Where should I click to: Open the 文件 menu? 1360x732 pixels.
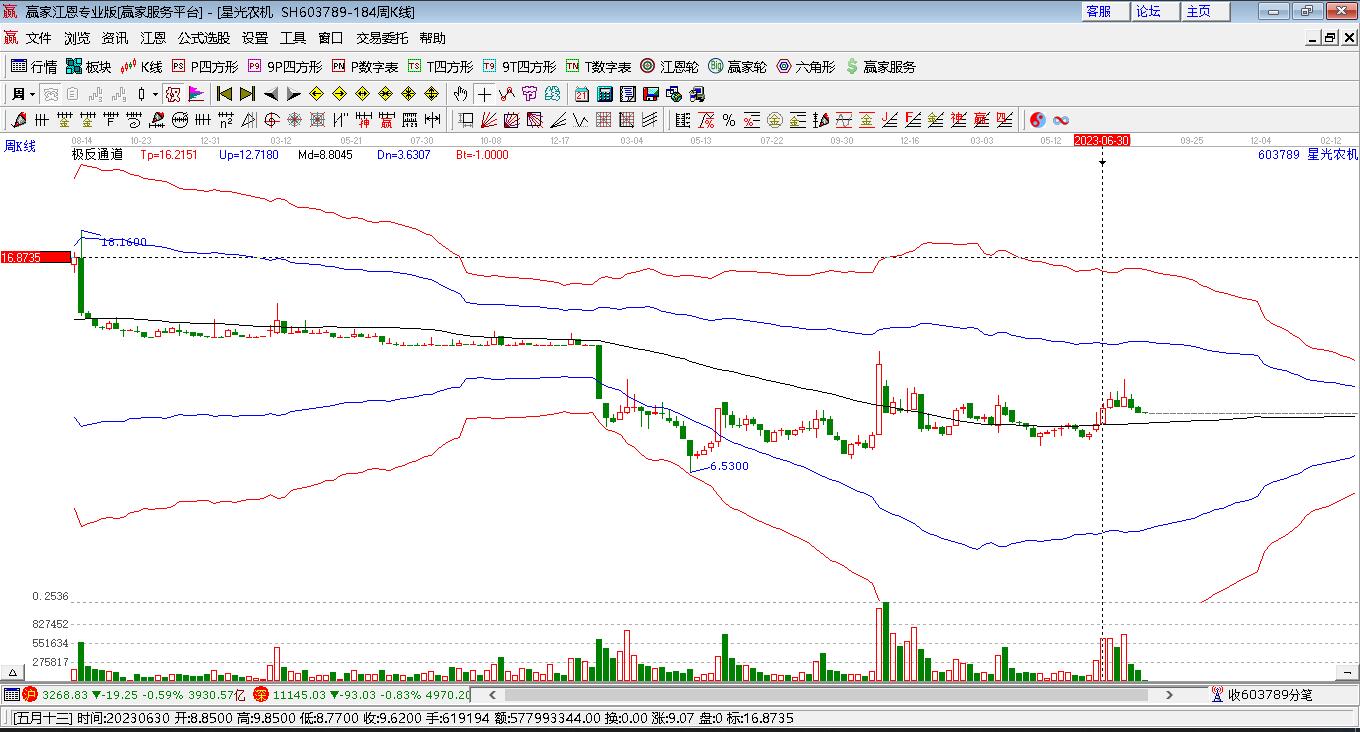coord(39,38)
